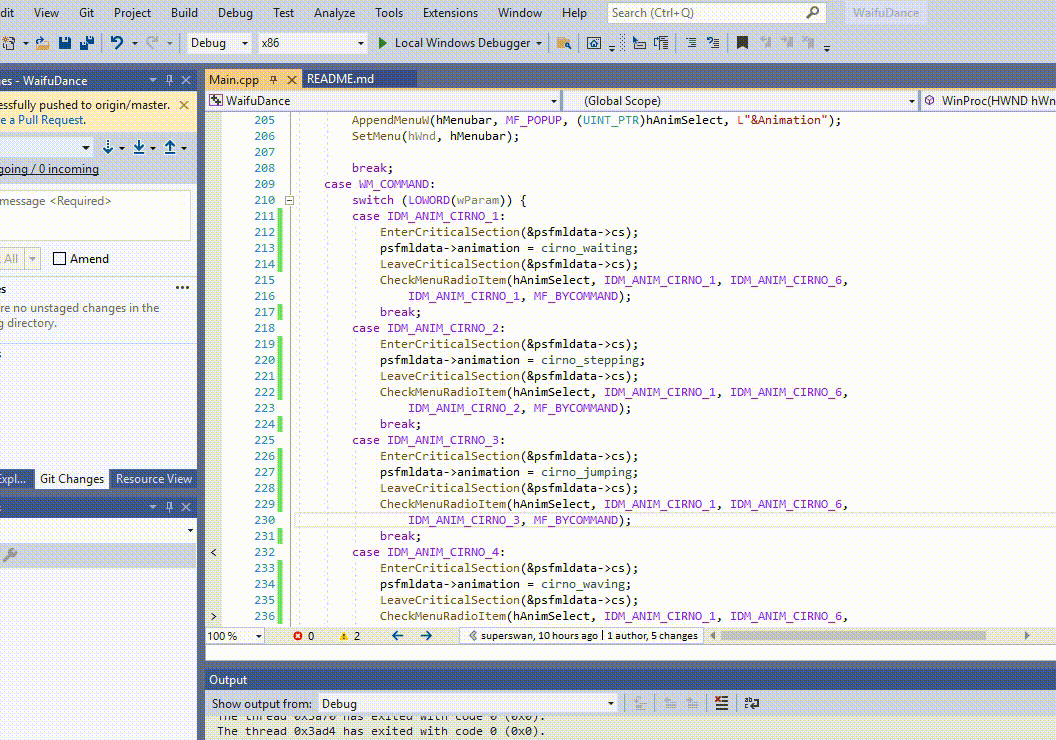Toggle a bookmark on current line
1056x740 pixels.
pyautogui.click(x=742, y=43)
